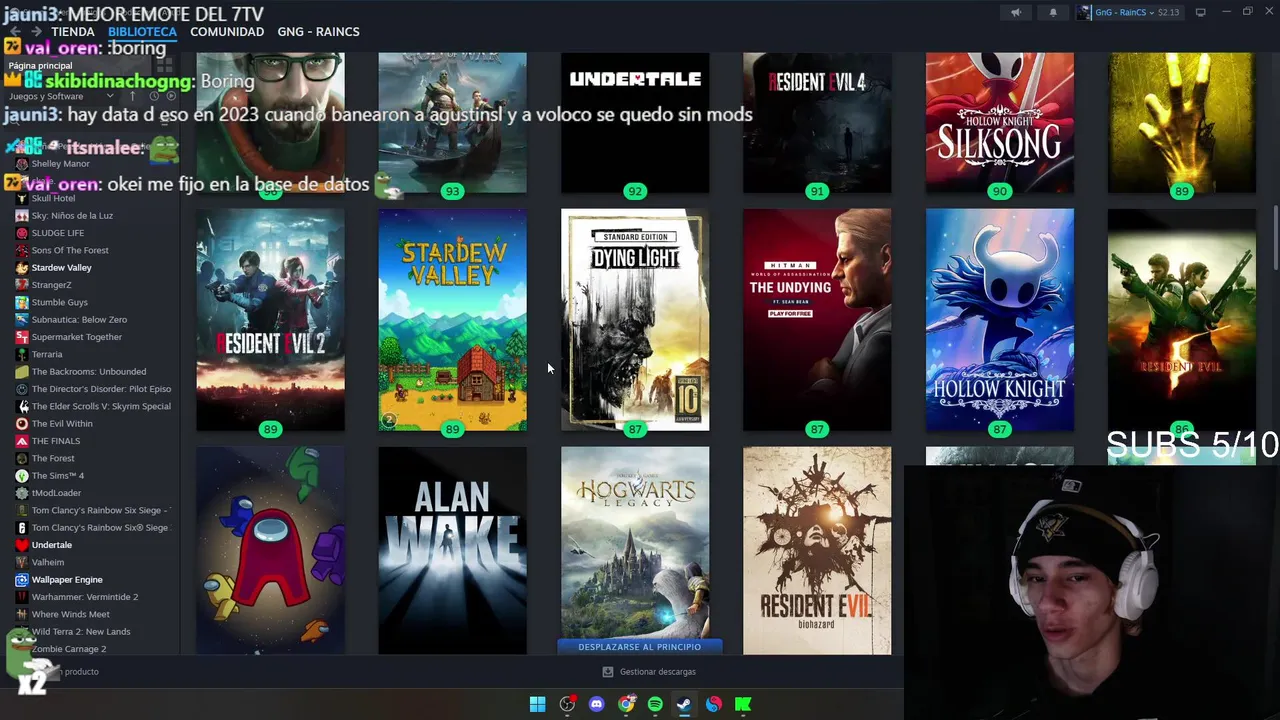
Task: Open Resident Evil 7 Biohazard cover
Action: coord(817,550)
